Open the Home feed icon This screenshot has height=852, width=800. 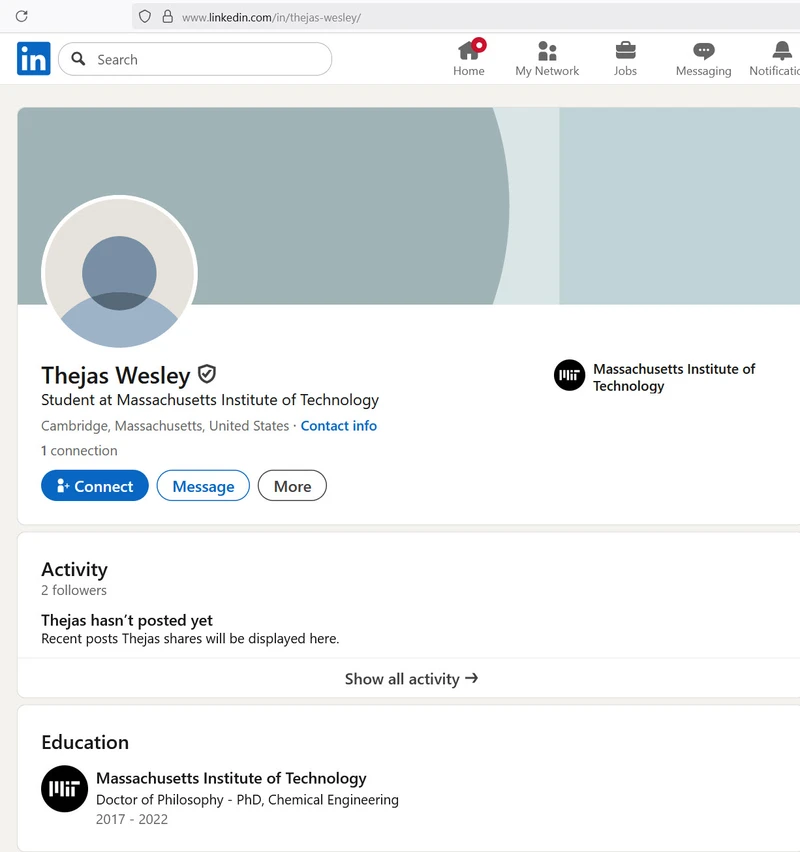(x=468, y=51)
